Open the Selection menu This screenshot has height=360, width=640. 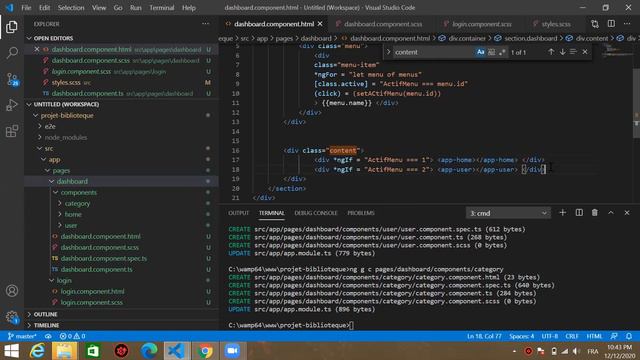point(71,8)
